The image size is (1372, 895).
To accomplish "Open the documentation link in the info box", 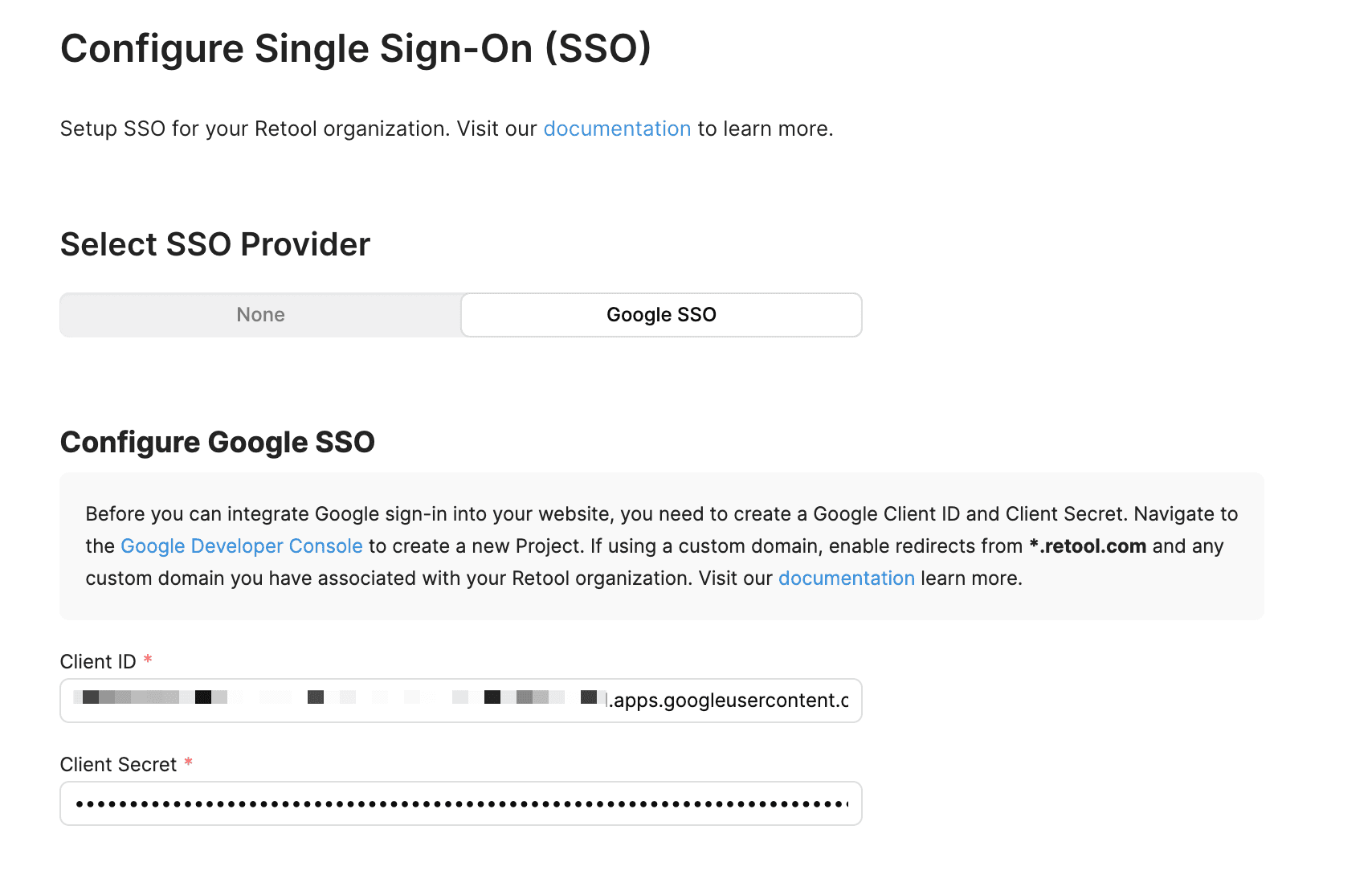I will coord(846,578).
